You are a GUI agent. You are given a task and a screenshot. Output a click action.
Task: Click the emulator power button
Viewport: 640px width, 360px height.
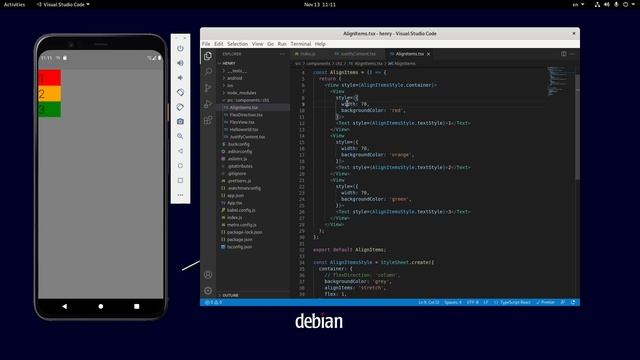pyautogui.click(x=180, y=48)
